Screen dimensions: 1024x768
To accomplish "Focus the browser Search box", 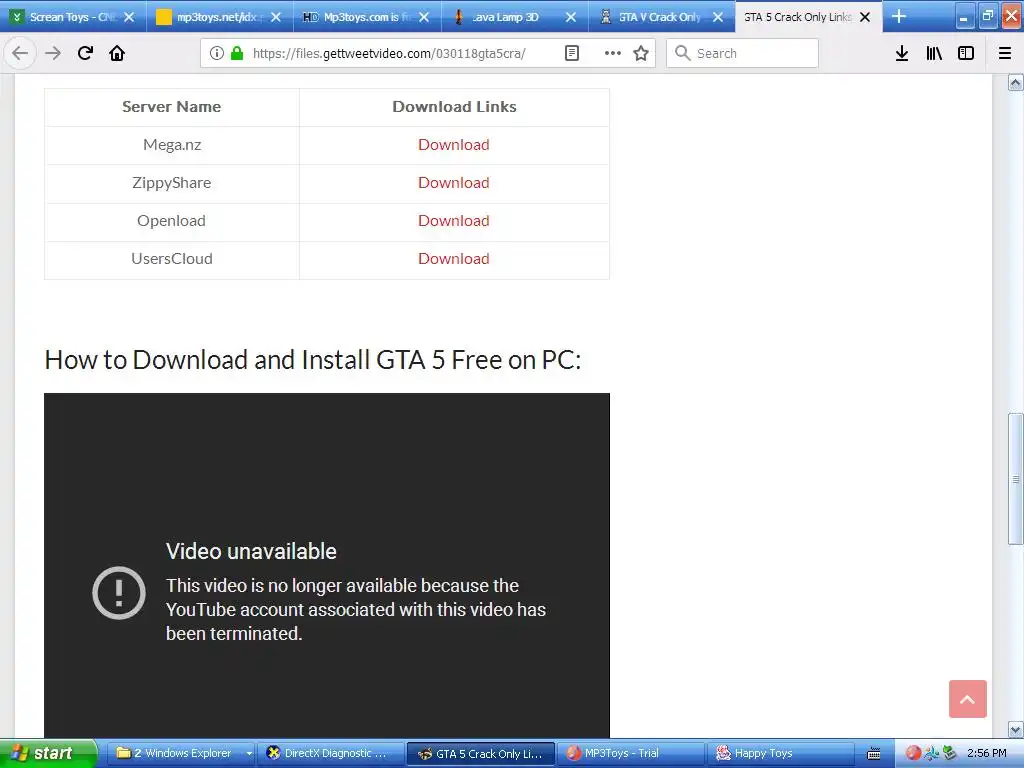I will pyautogui.click(x=743, y=53).
